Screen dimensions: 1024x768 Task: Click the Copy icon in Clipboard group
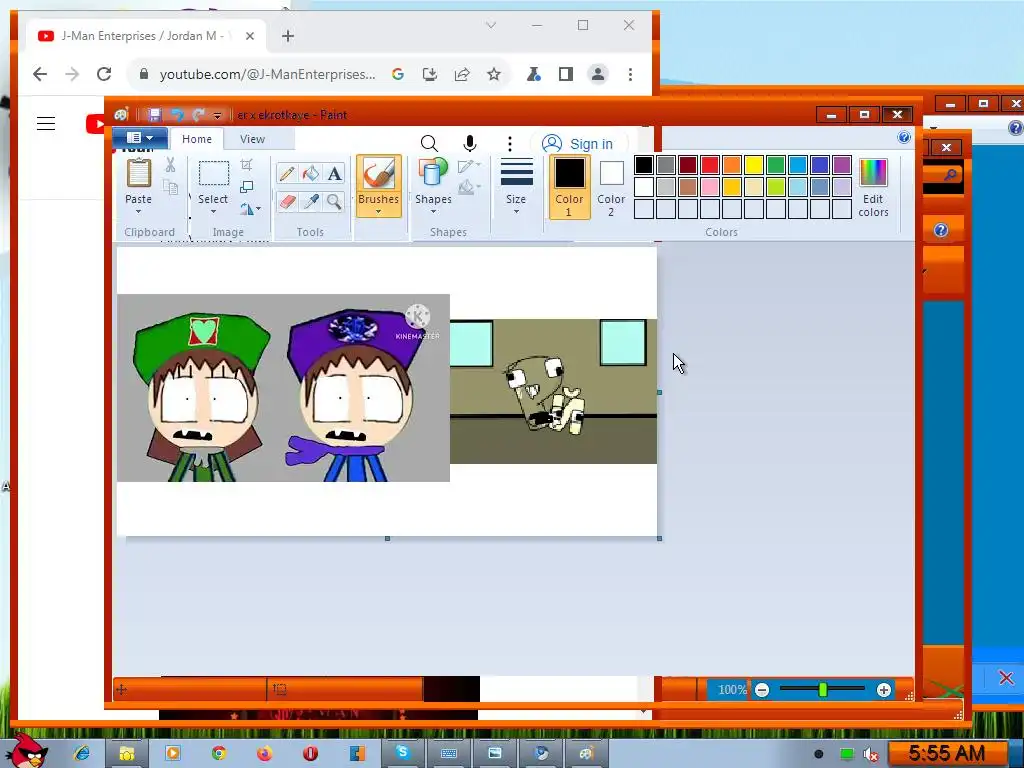[x=170, y=187]
